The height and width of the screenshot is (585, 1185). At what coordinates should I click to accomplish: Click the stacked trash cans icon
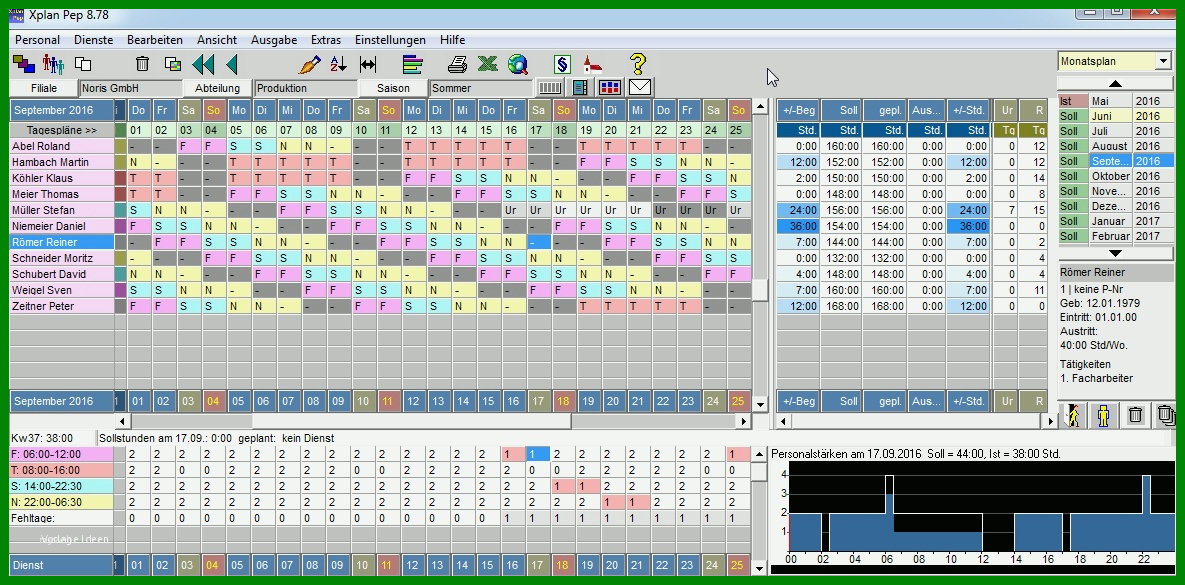(1166, 414)
